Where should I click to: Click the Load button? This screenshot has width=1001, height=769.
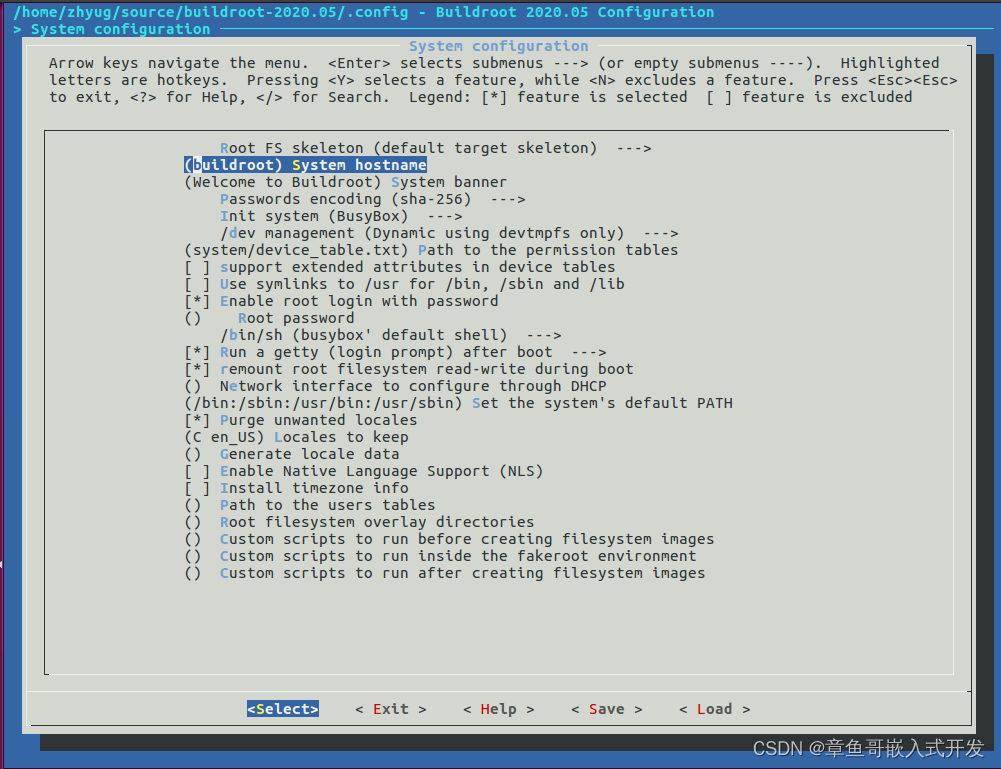pos(714,709)
